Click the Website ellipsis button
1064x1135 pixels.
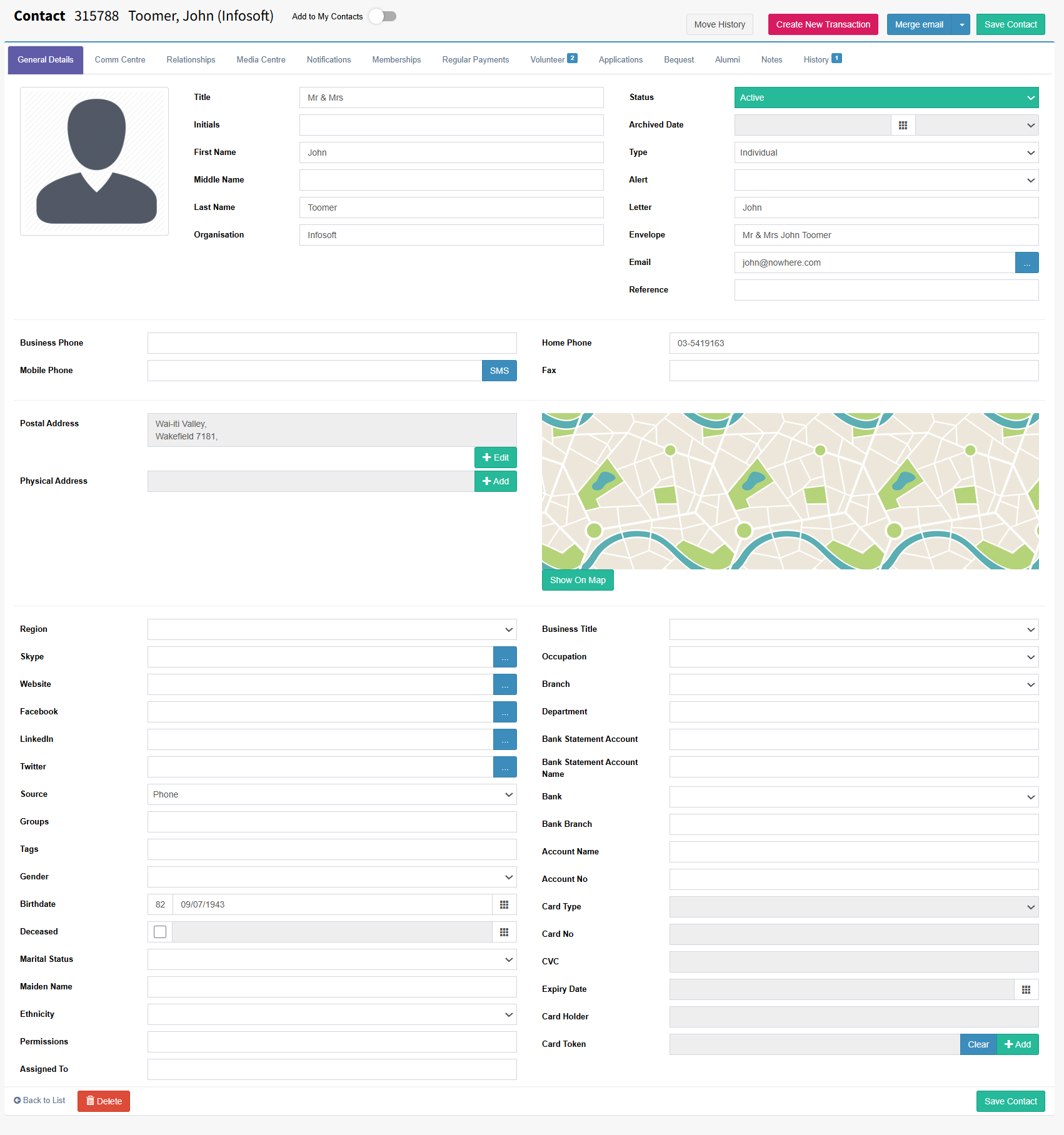pyautogui.click(x=505, y=684)
